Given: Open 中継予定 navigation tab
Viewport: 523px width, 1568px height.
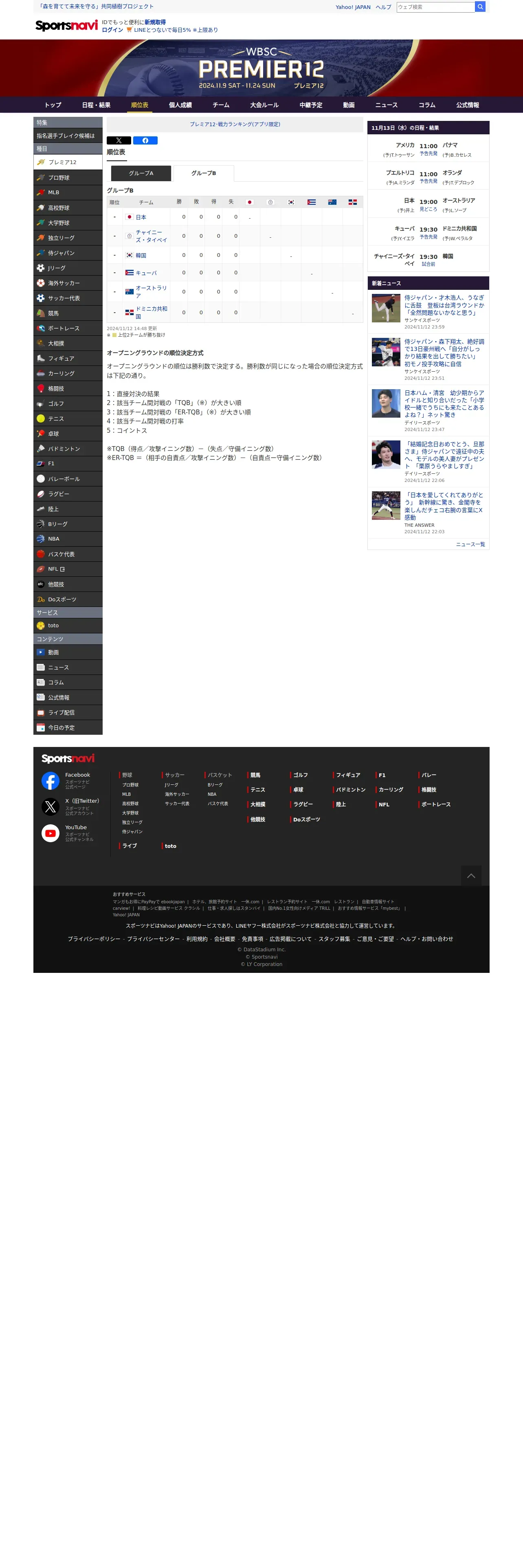Looking at the screenshot, I should 310,105.
